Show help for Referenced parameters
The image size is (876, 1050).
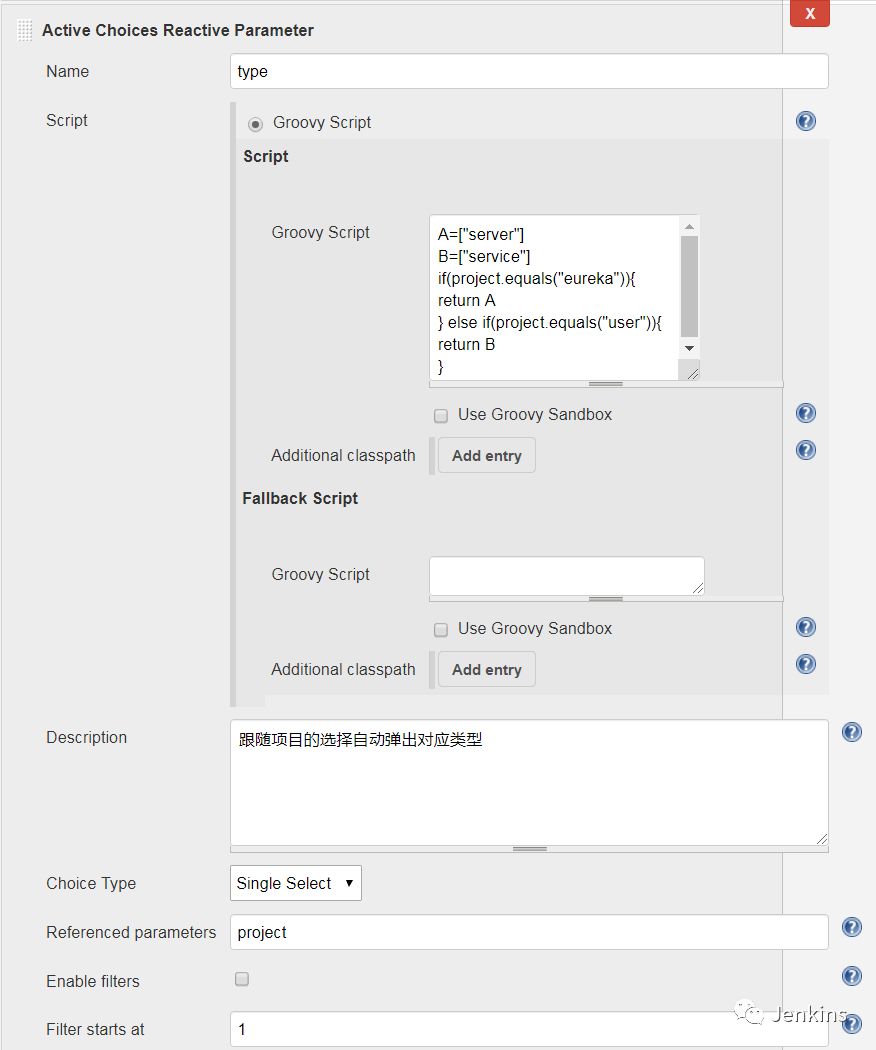click(x=852, y=927)
